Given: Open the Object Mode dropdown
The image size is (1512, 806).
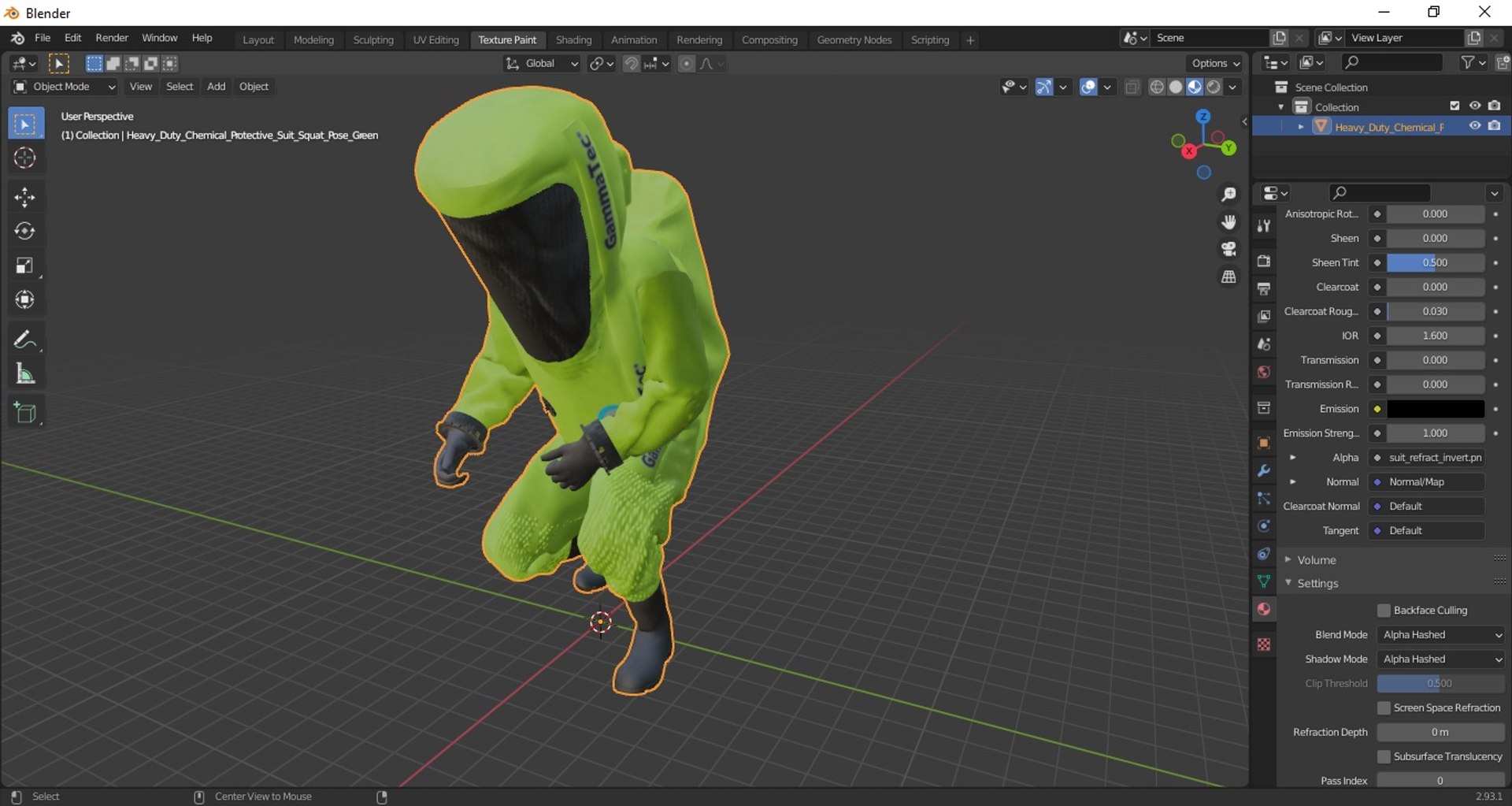Looking at the screenshot, I should tap(65, 87).
